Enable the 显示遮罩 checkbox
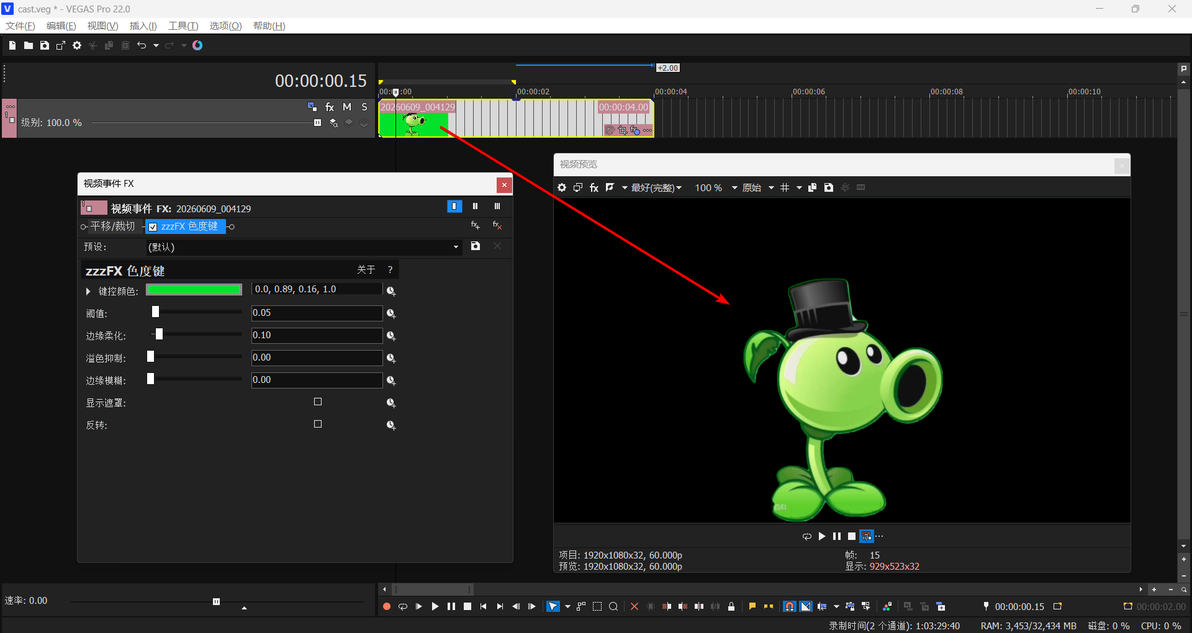 pyautogui.click(x=318, y=402)
